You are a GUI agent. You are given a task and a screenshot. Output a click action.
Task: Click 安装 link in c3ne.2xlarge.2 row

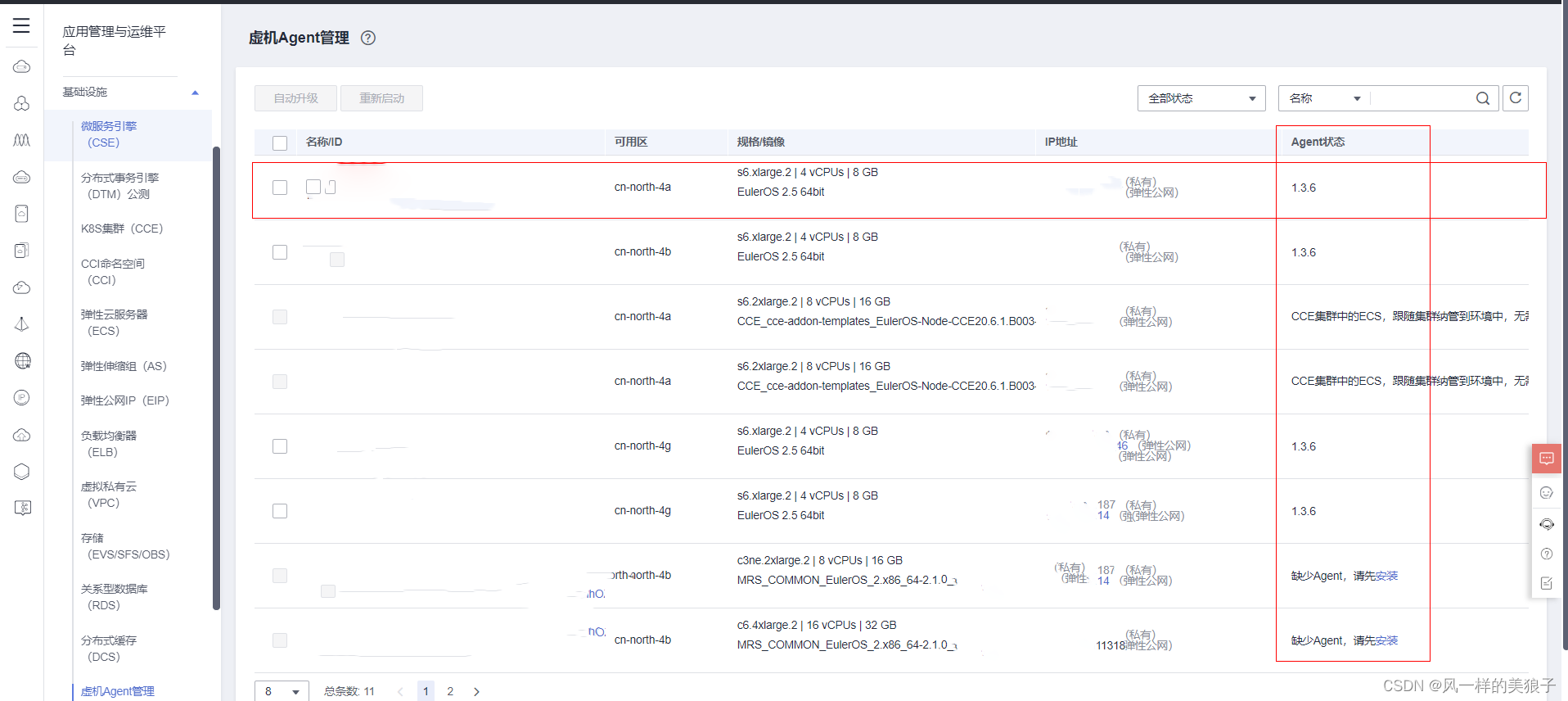[1386, 576]
